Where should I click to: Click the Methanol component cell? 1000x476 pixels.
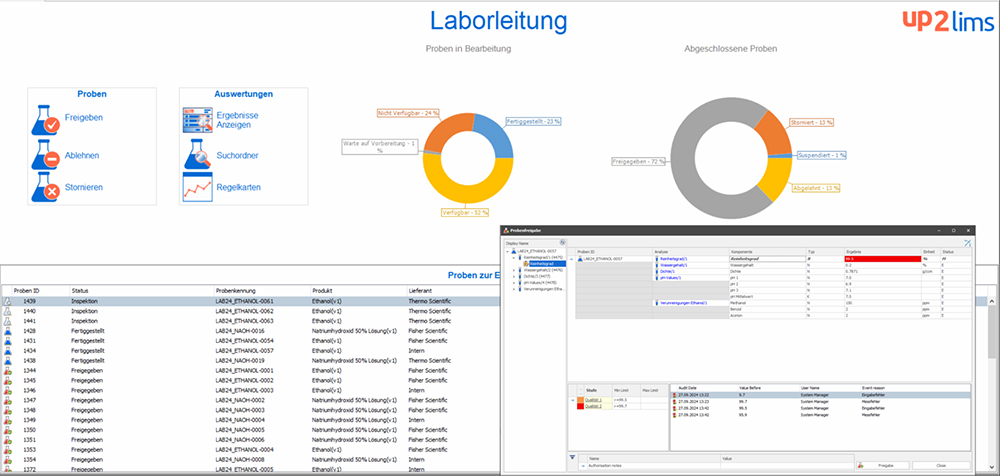(x=767, y=302)
